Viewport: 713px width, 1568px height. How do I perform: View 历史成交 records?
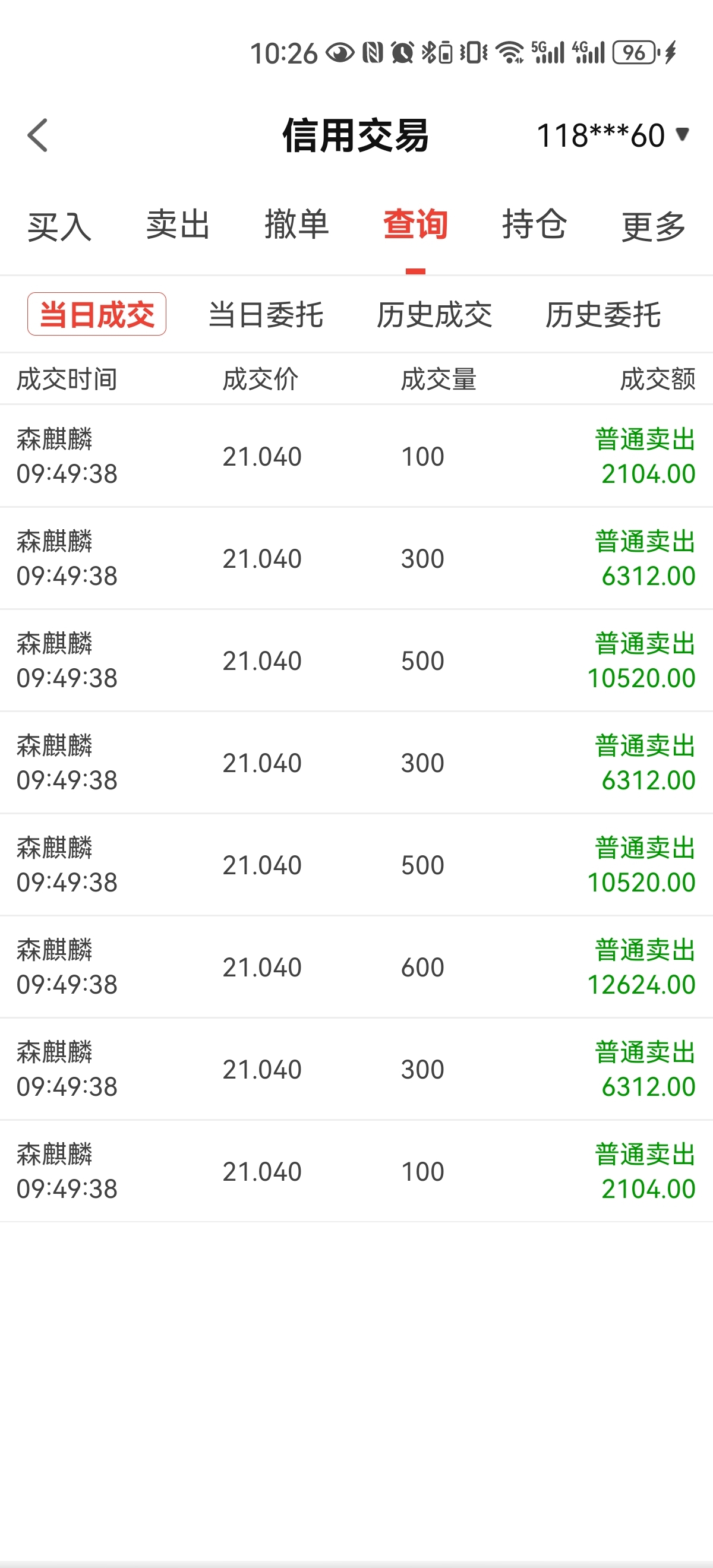(x=434, y=315)
